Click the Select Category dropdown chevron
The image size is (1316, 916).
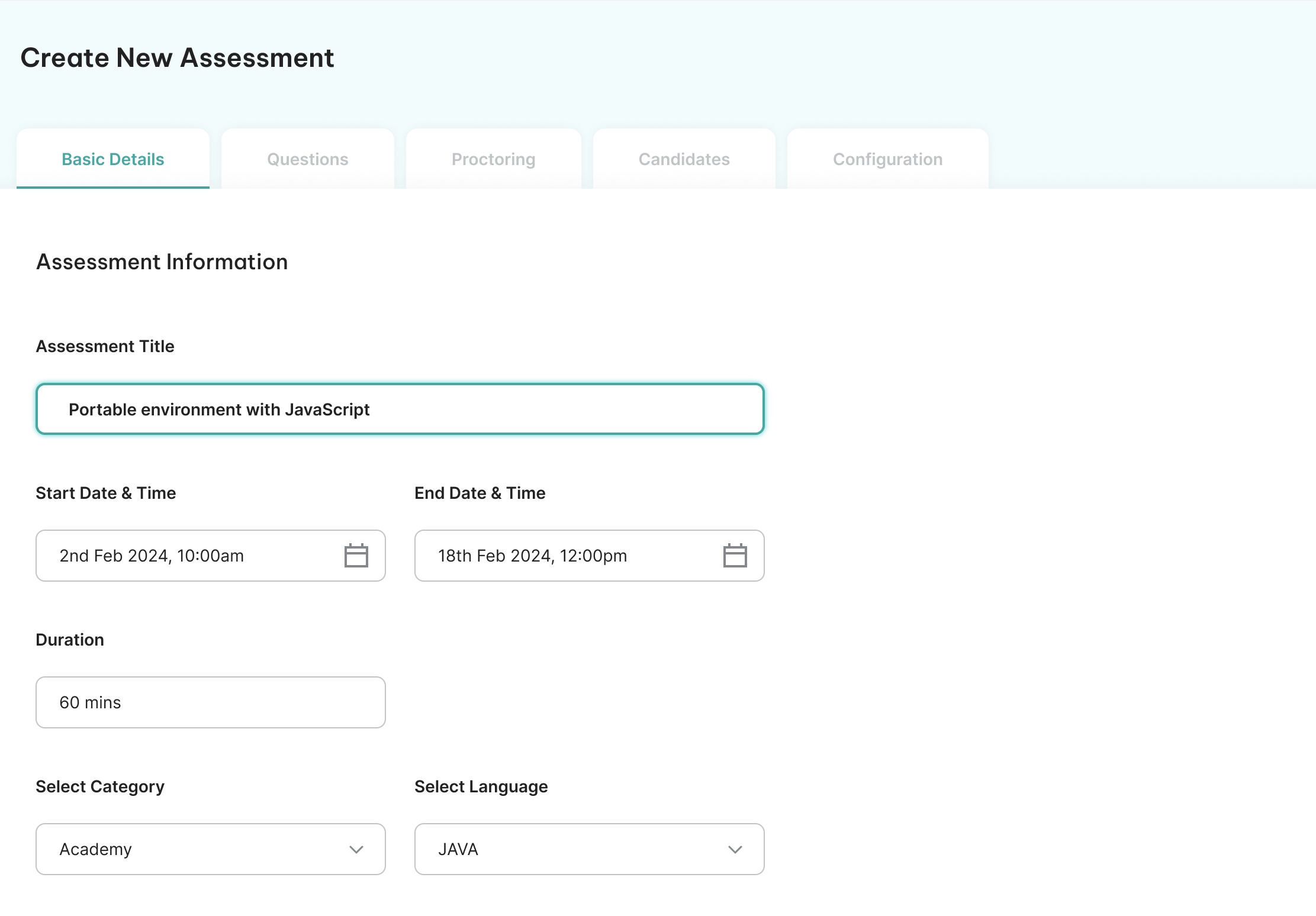click(x=356, y=849)
